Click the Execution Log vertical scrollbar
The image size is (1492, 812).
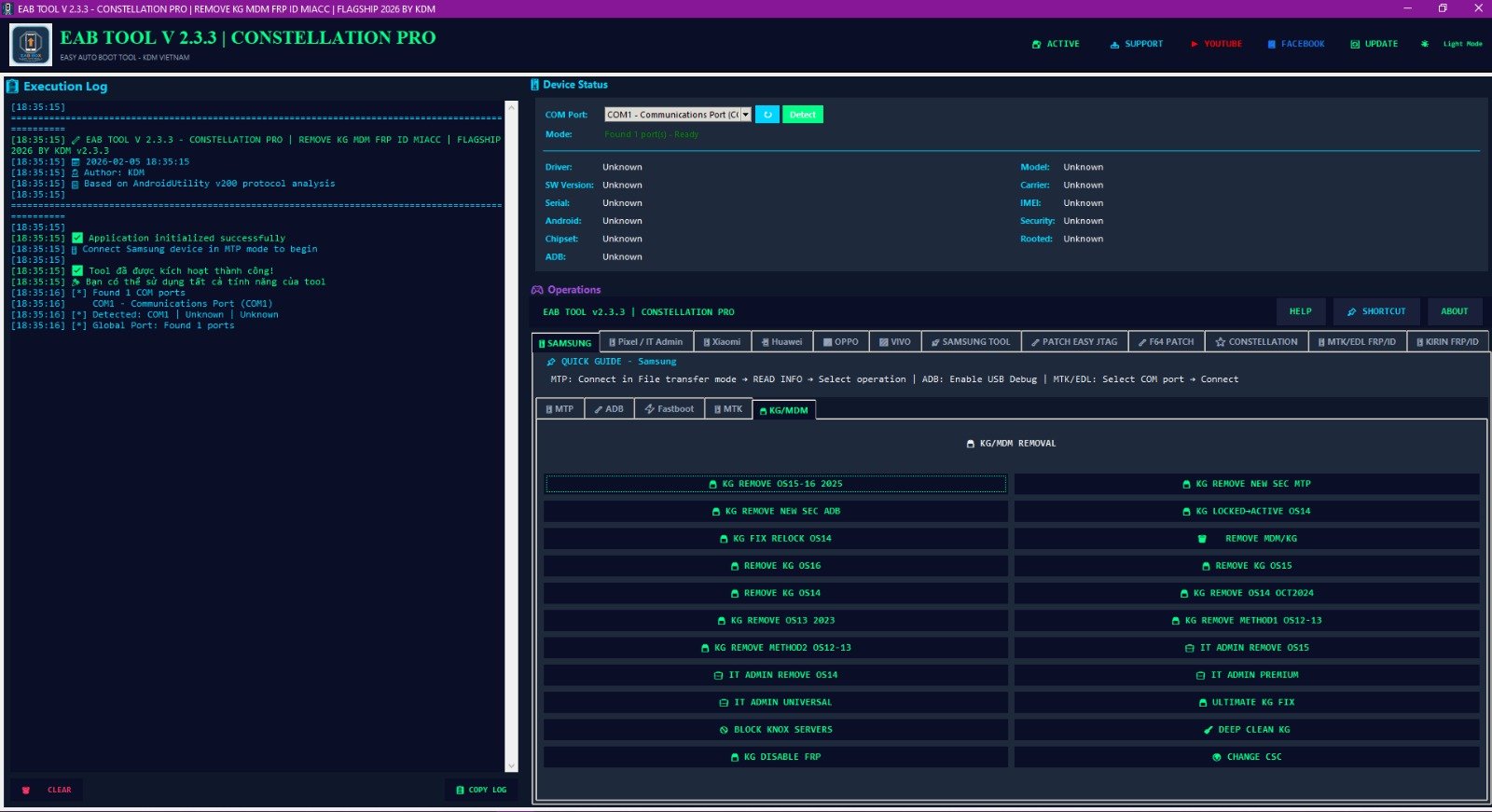point(511,436)
